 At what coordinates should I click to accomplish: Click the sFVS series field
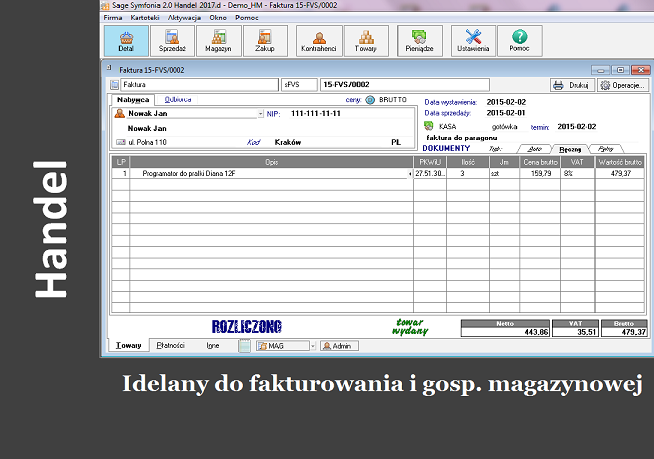299,85
